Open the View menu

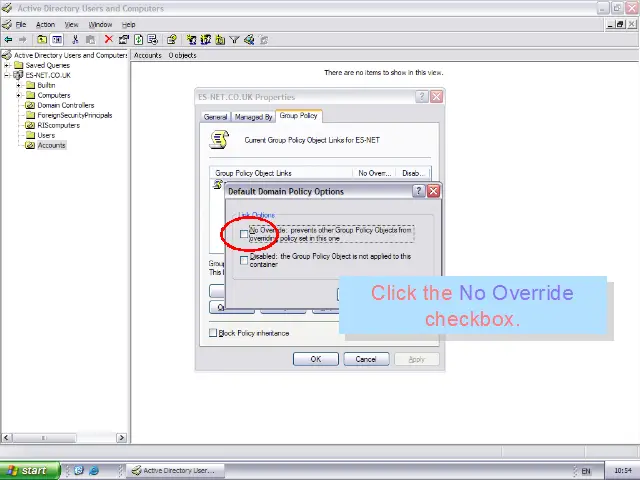point(71,24)
